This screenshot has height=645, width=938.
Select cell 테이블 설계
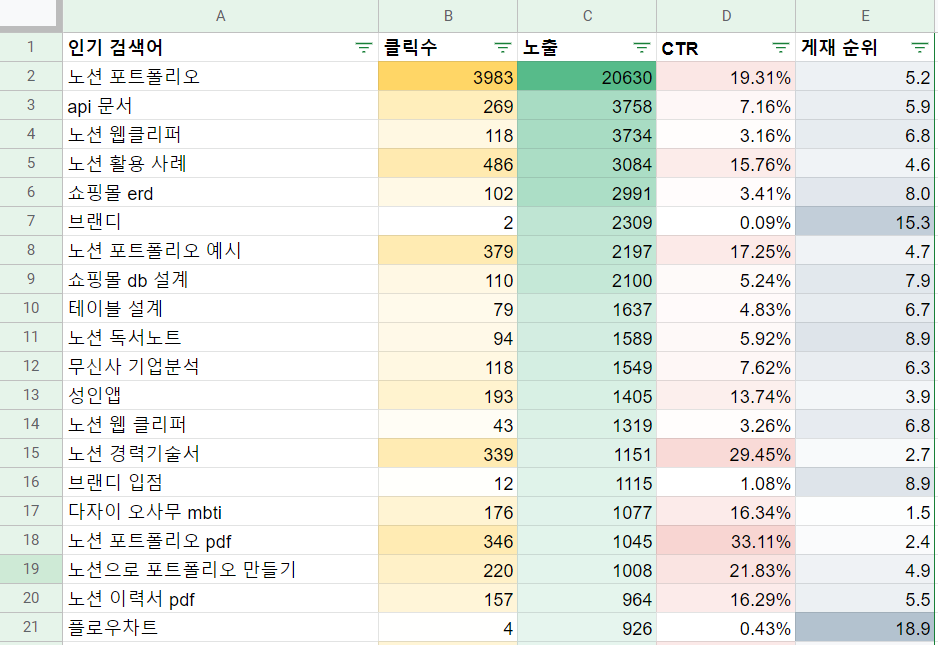click(221, 308)
